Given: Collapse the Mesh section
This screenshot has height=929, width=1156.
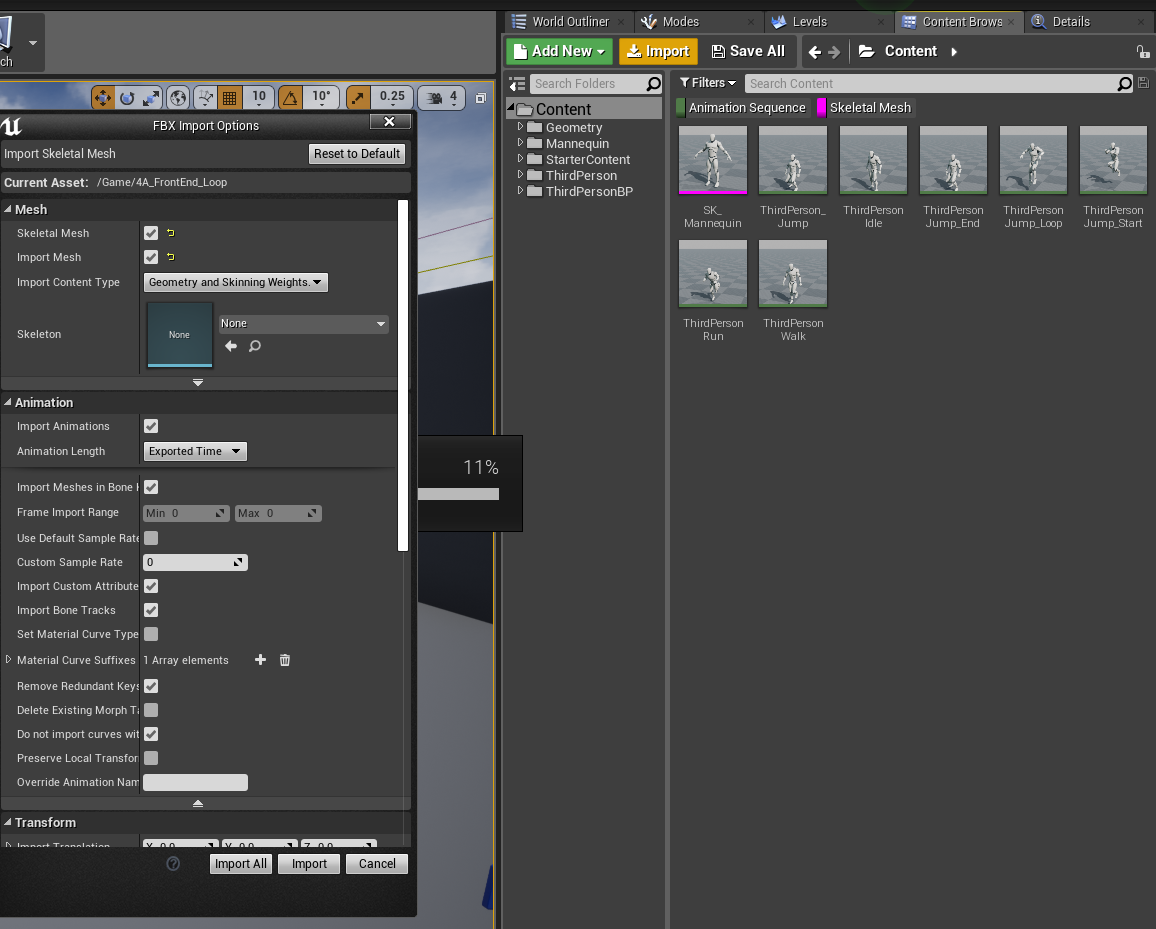Looking at the screenshot, I should [x=8, y=209].
